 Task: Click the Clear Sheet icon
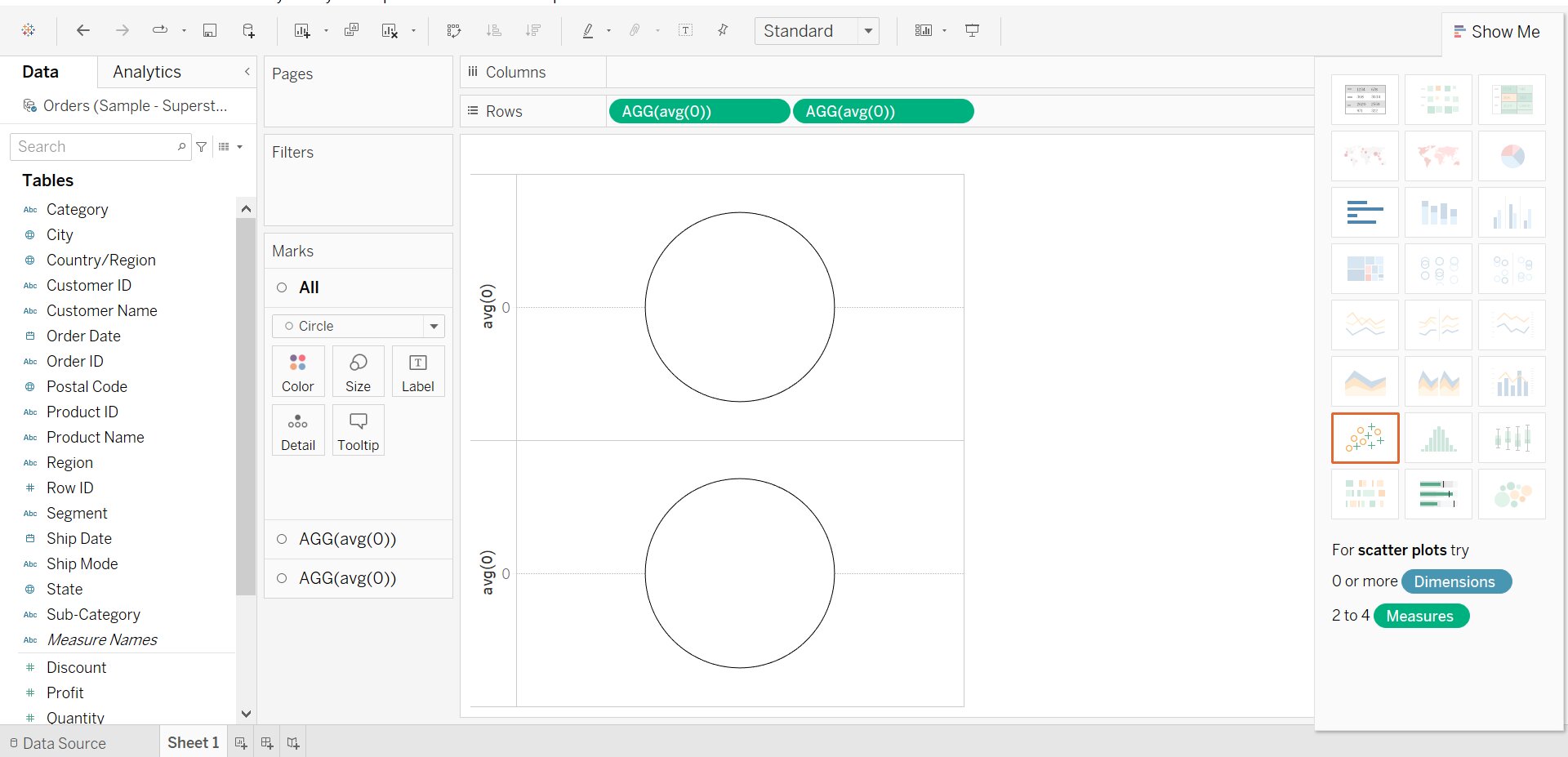pos(390,30)
